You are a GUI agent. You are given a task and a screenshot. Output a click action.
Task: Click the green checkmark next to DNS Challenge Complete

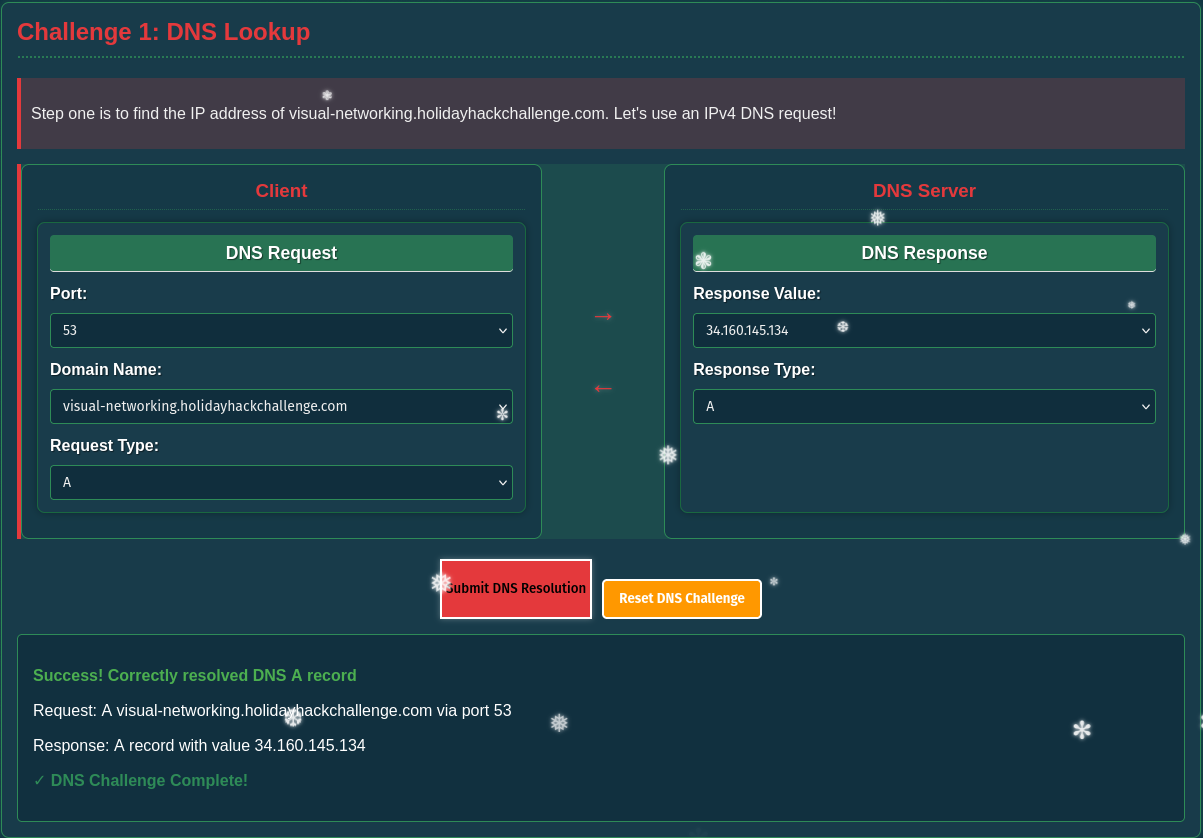pyautogui.click(x=39, y=780)
